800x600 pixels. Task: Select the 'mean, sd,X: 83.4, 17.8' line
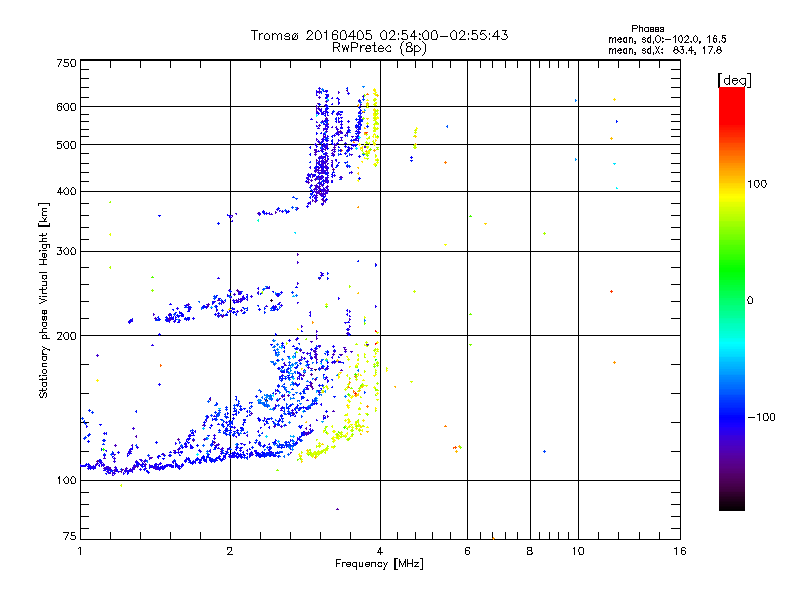coord(665,50)
